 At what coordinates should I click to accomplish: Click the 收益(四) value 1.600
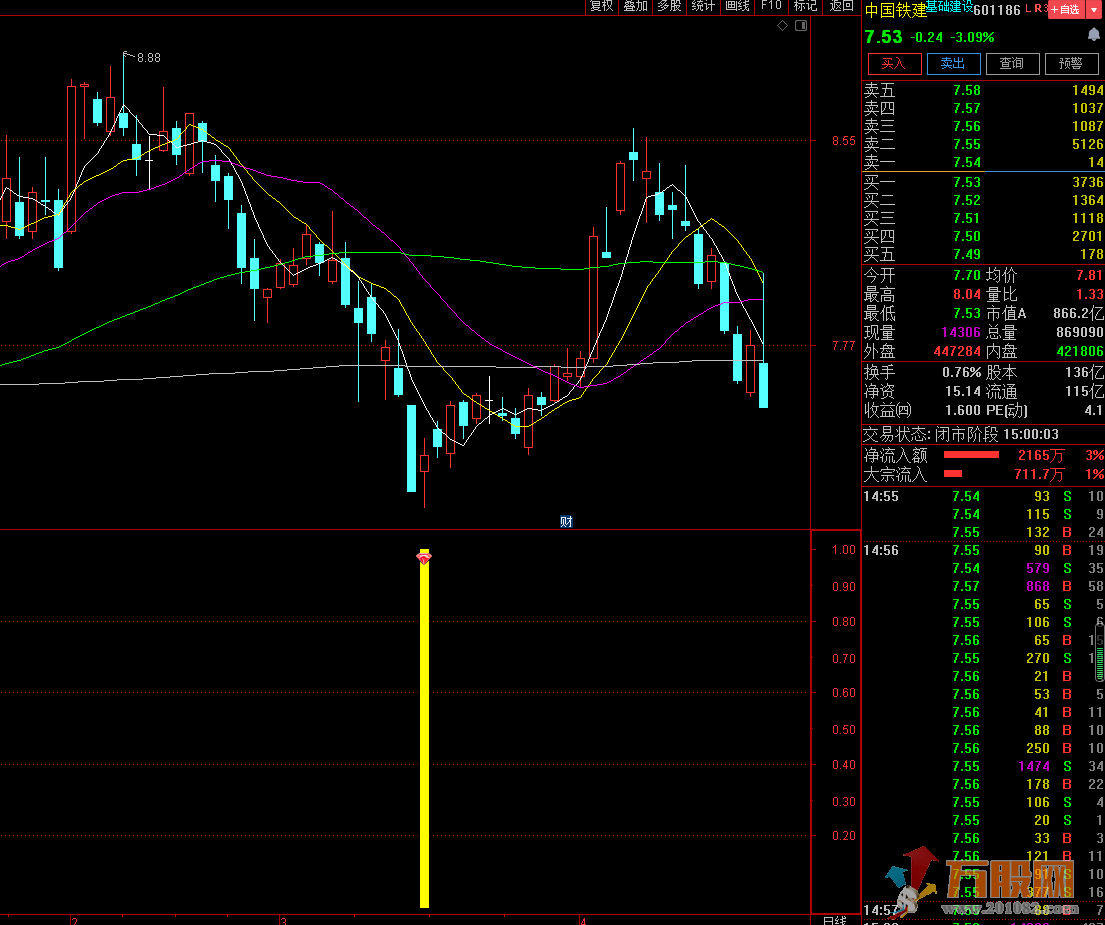point(963,410)
